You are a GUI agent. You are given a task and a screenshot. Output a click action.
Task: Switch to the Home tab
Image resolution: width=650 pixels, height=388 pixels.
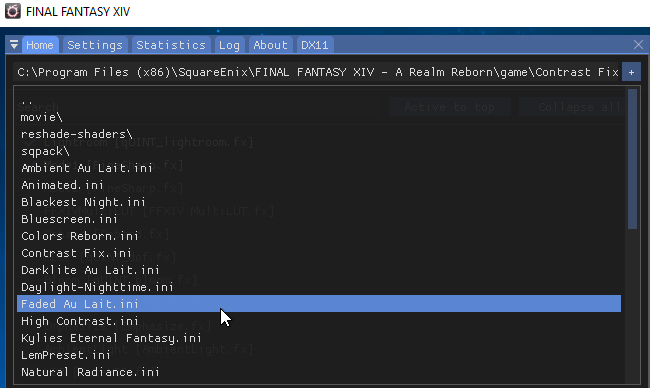tap(40, 45)
